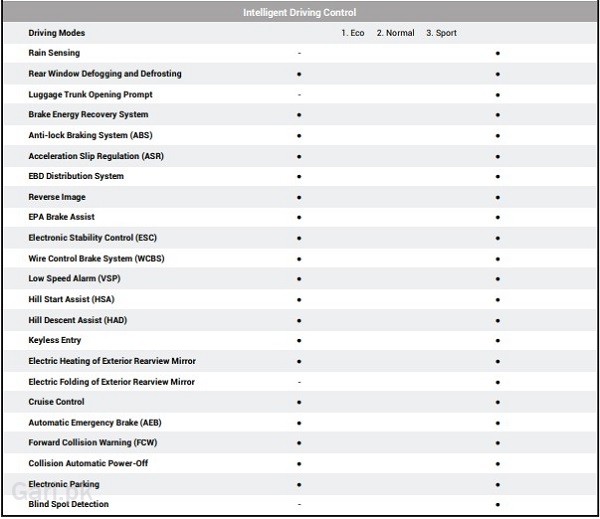Click the Luggage Trunk Opening Prompt label
The height and width of the screenshot is (519, 600).
click(x=90, y=95)
